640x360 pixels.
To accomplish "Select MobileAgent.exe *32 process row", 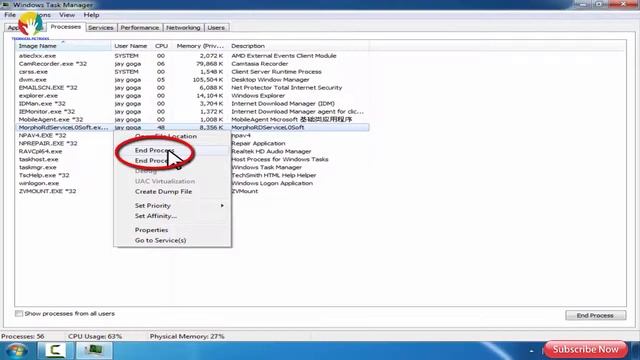I will coord(192,119).
